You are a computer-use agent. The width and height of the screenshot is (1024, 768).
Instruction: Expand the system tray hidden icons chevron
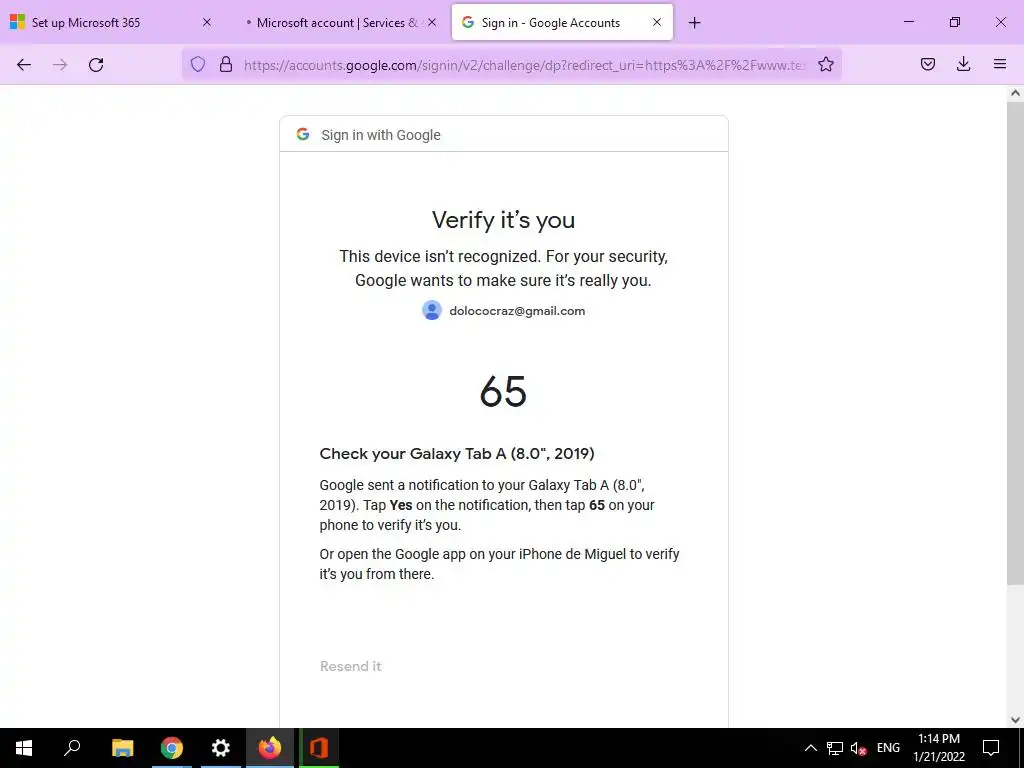click(810, 748)
